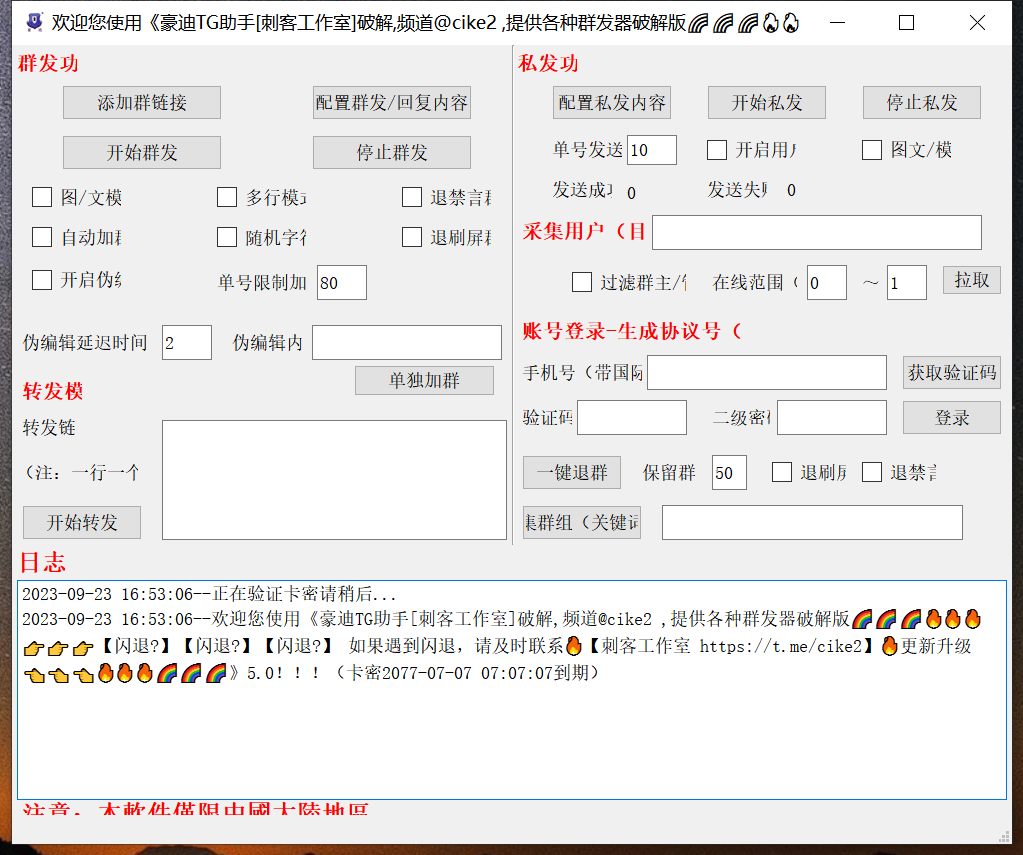Focus the 单号发送 field showing 10
The image size is (1023, 855).
[x=652, y=150]
